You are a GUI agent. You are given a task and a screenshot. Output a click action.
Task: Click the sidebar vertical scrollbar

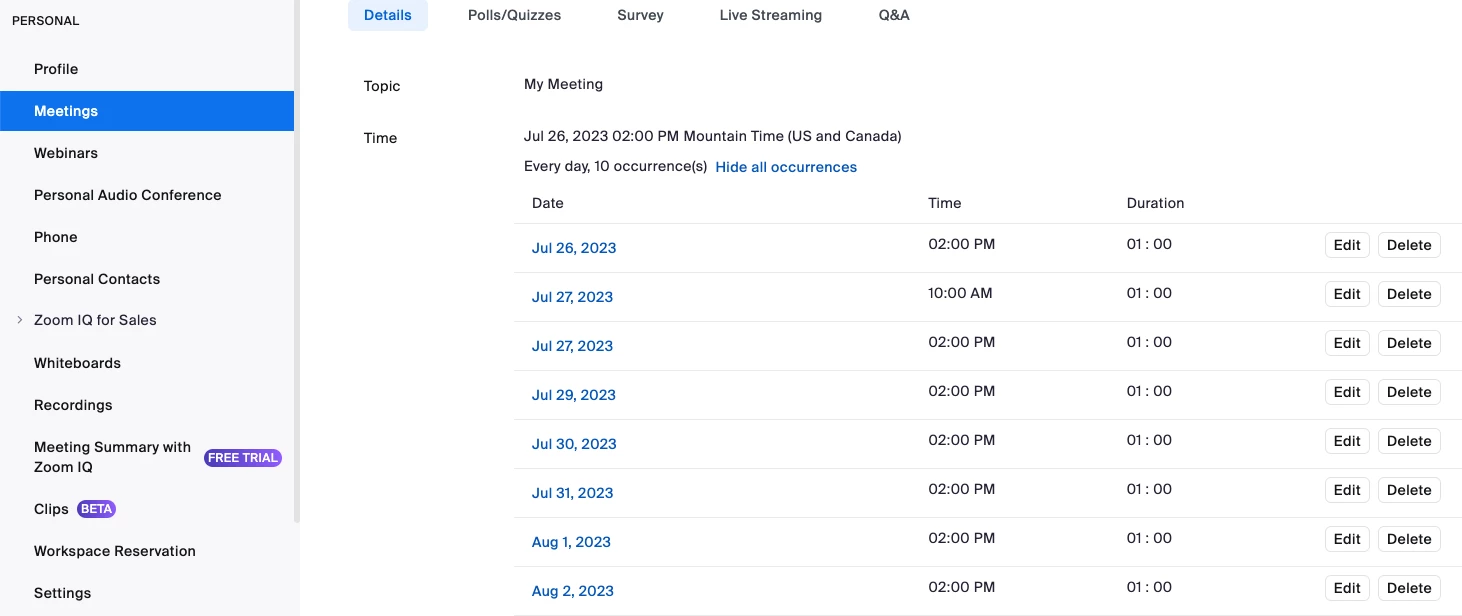pos(296,260)
